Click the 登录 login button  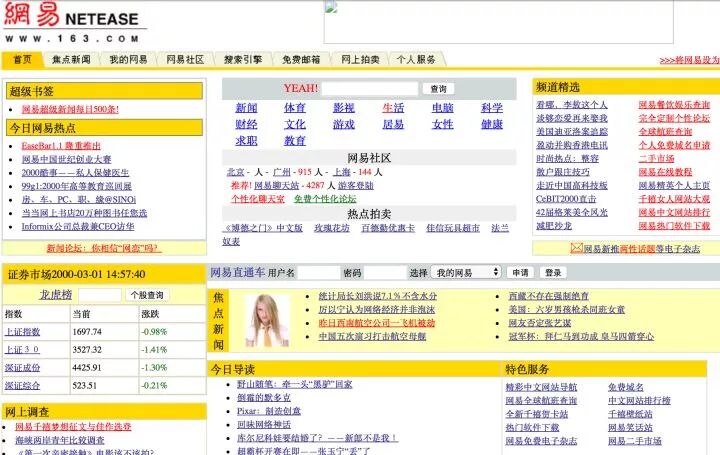553,273
